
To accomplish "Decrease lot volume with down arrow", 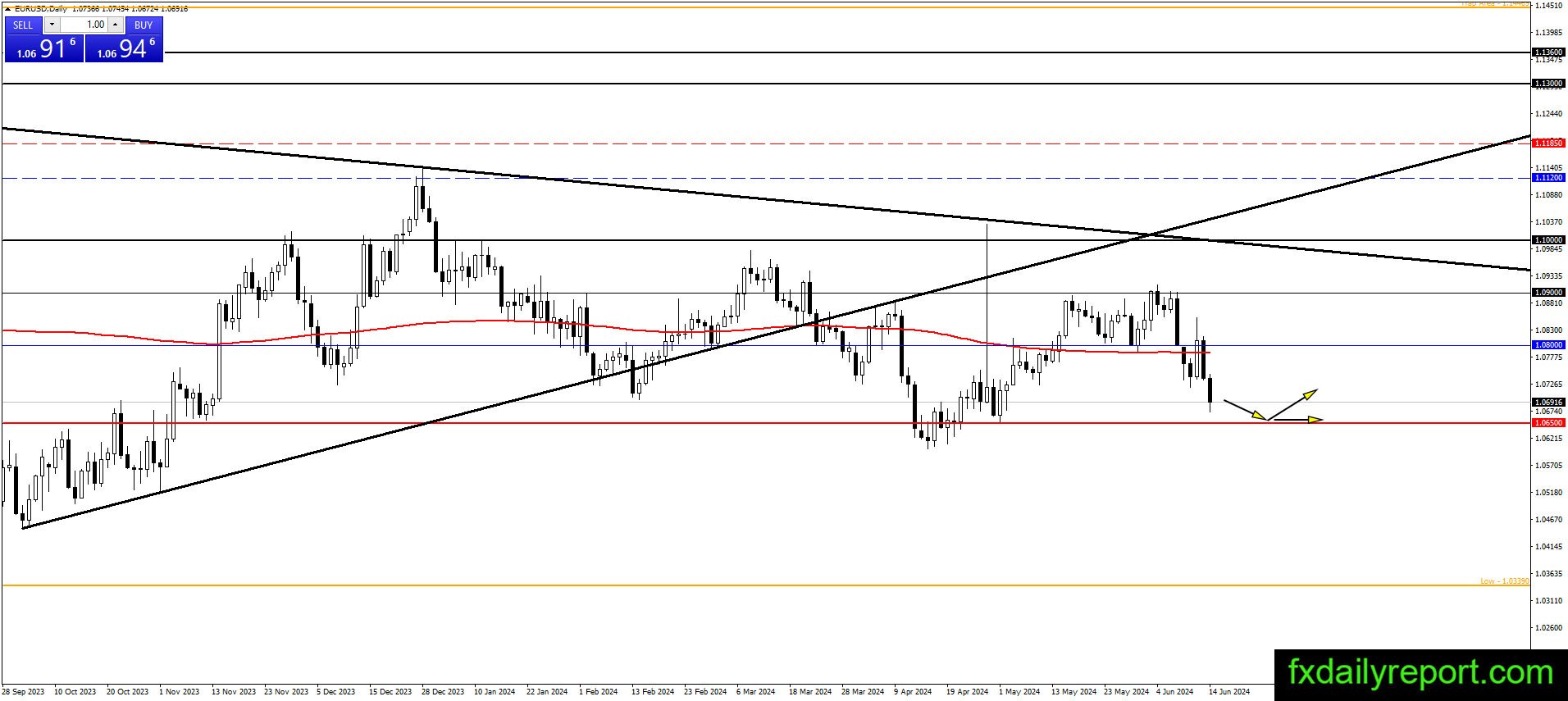I will pos(52,25).
